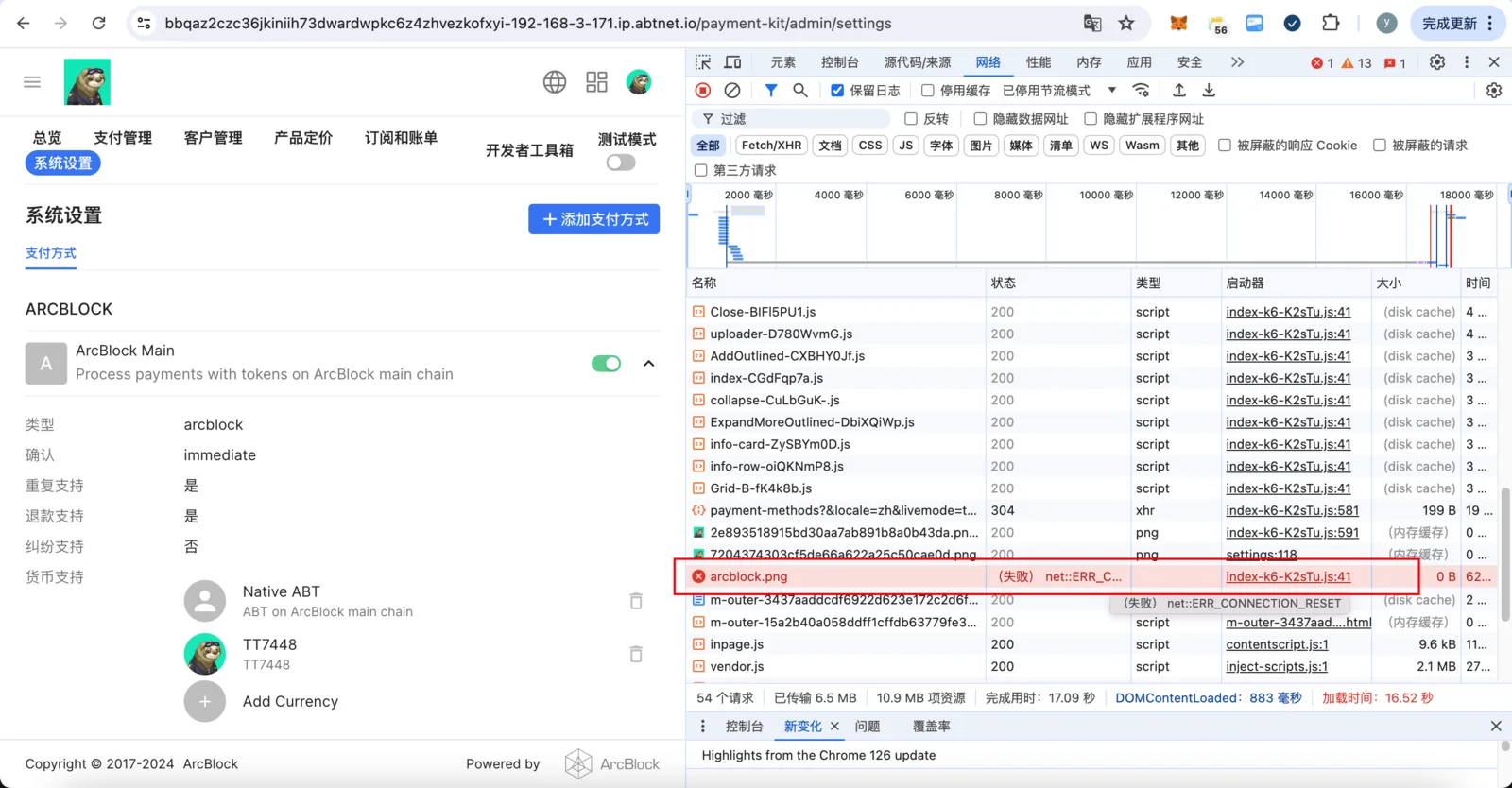Check the 被屏蔽的响应 Cookie checkbox
Screen dimensions: 1512x788
tap(1225, 146)
